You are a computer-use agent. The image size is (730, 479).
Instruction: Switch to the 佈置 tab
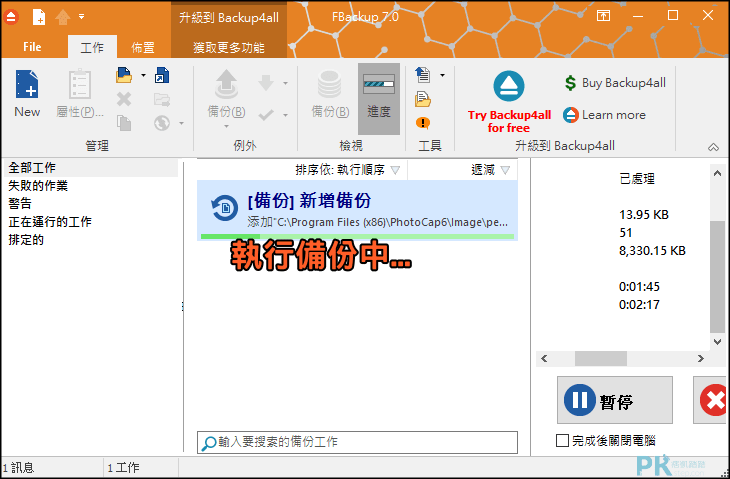tap(143, 47)
